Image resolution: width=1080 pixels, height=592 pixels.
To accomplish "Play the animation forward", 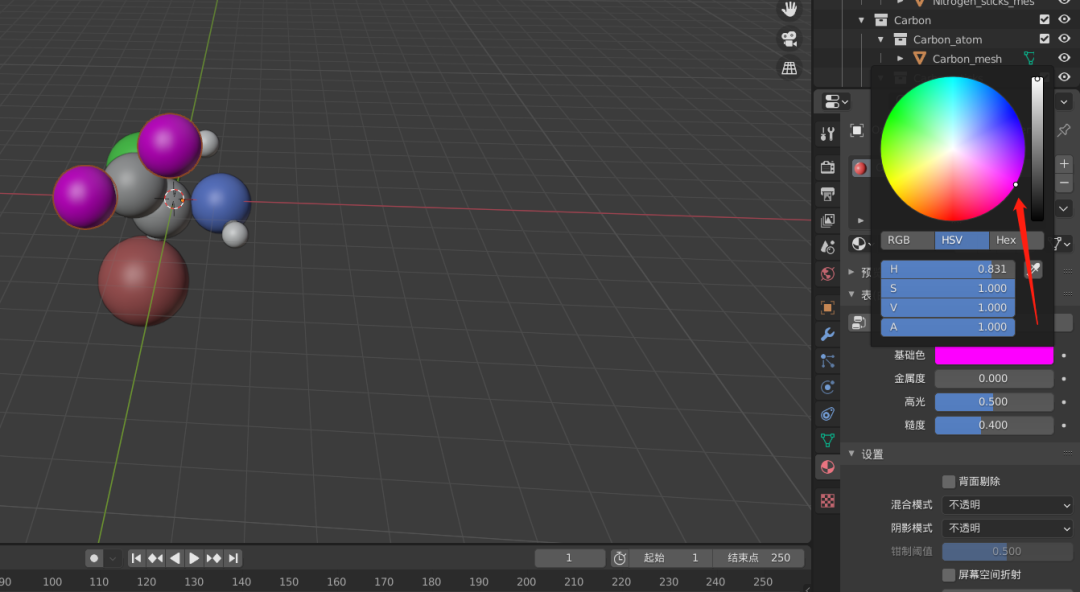I will coord(194,558).
